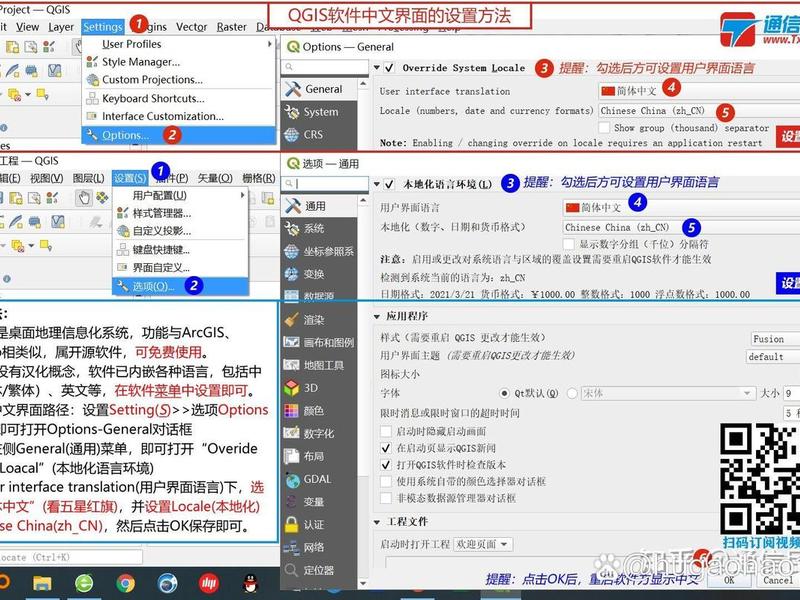Select 通用 tab in Chinese options dialog
Screen dimensions: 800x600
(319, 206)
